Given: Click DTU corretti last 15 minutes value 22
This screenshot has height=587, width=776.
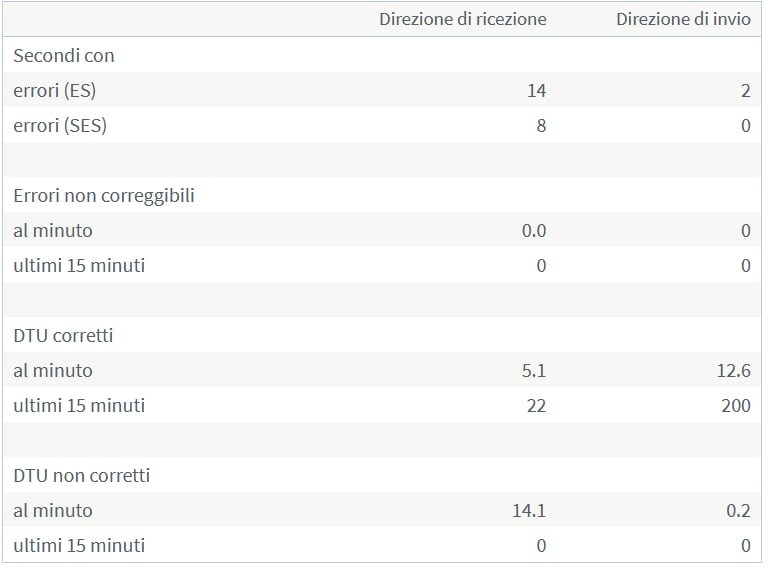Looking at the screenshot, I should [x=536, y=406].
